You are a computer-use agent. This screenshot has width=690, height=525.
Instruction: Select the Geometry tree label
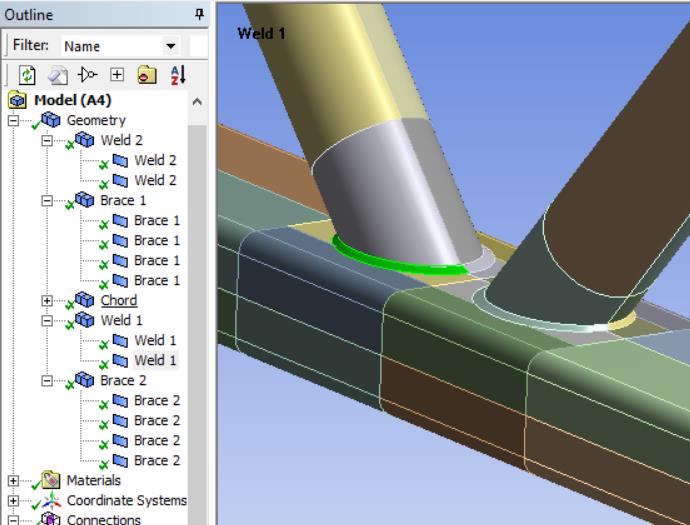[x=96, y=120]
